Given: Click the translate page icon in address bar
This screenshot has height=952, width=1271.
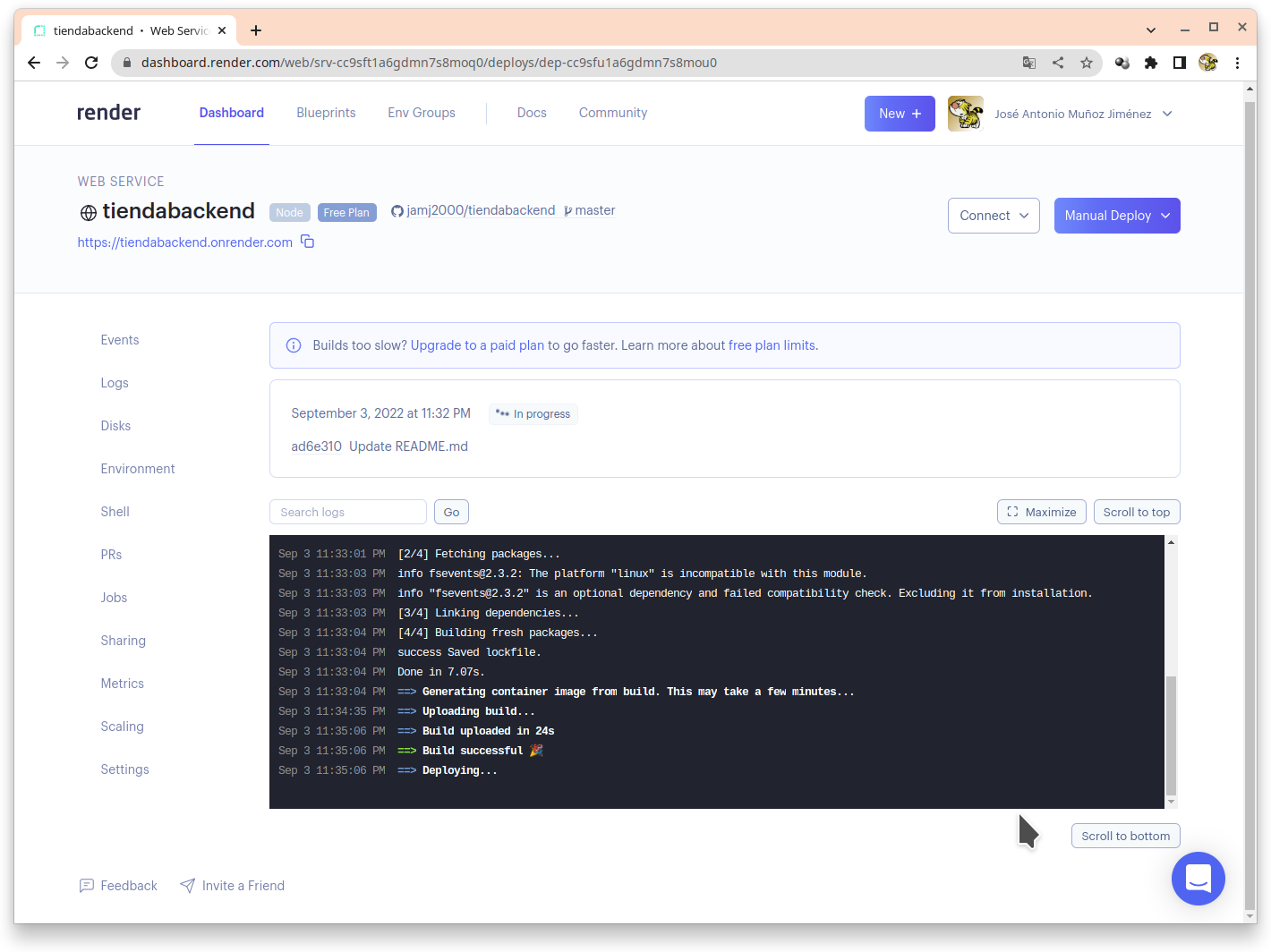Looking at the screenshot, I should (x=1029, y=63).
